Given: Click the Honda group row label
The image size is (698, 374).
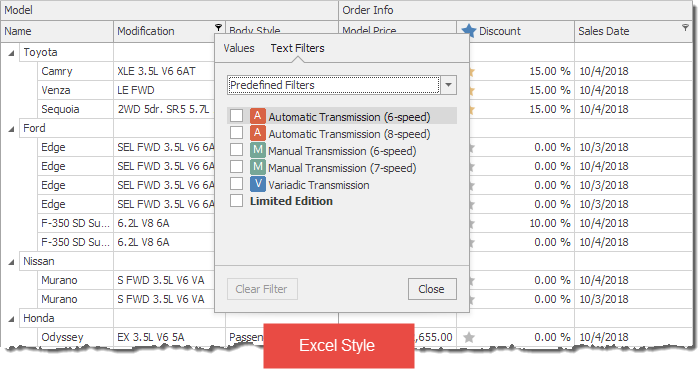Looking at the screenshot, I should (39, 318).
